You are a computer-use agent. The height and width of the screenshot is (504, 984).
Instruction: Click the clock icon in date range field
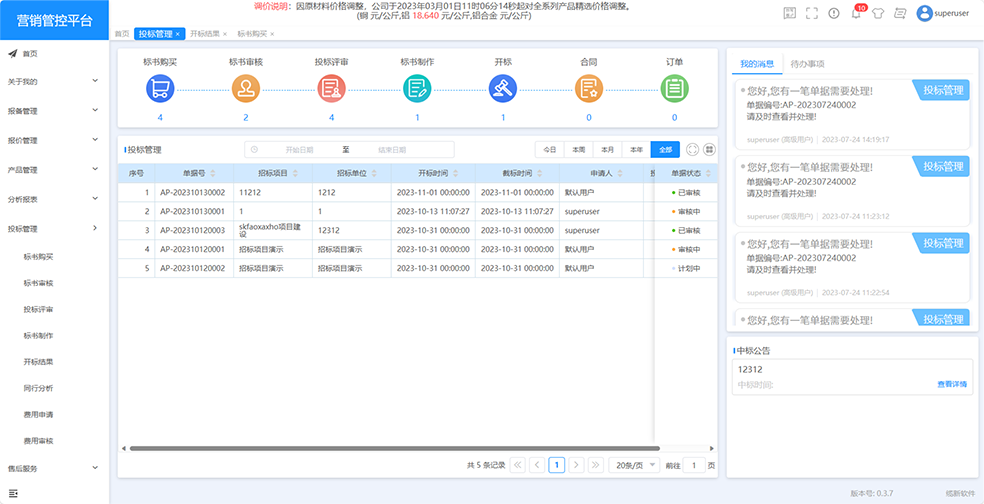click(254, 149)
